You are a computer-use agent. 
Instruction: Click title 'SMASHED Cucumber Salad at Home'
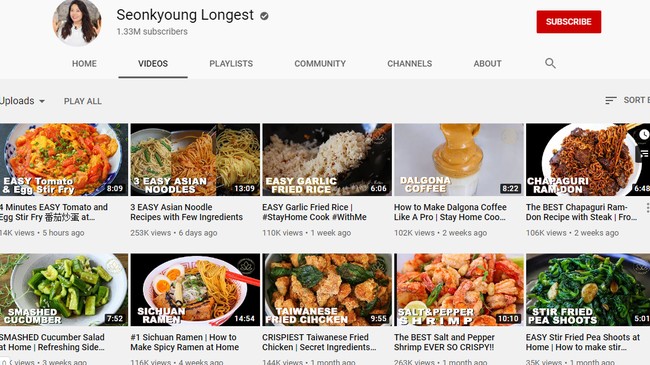pyautogui.click(x=52, y=342)
